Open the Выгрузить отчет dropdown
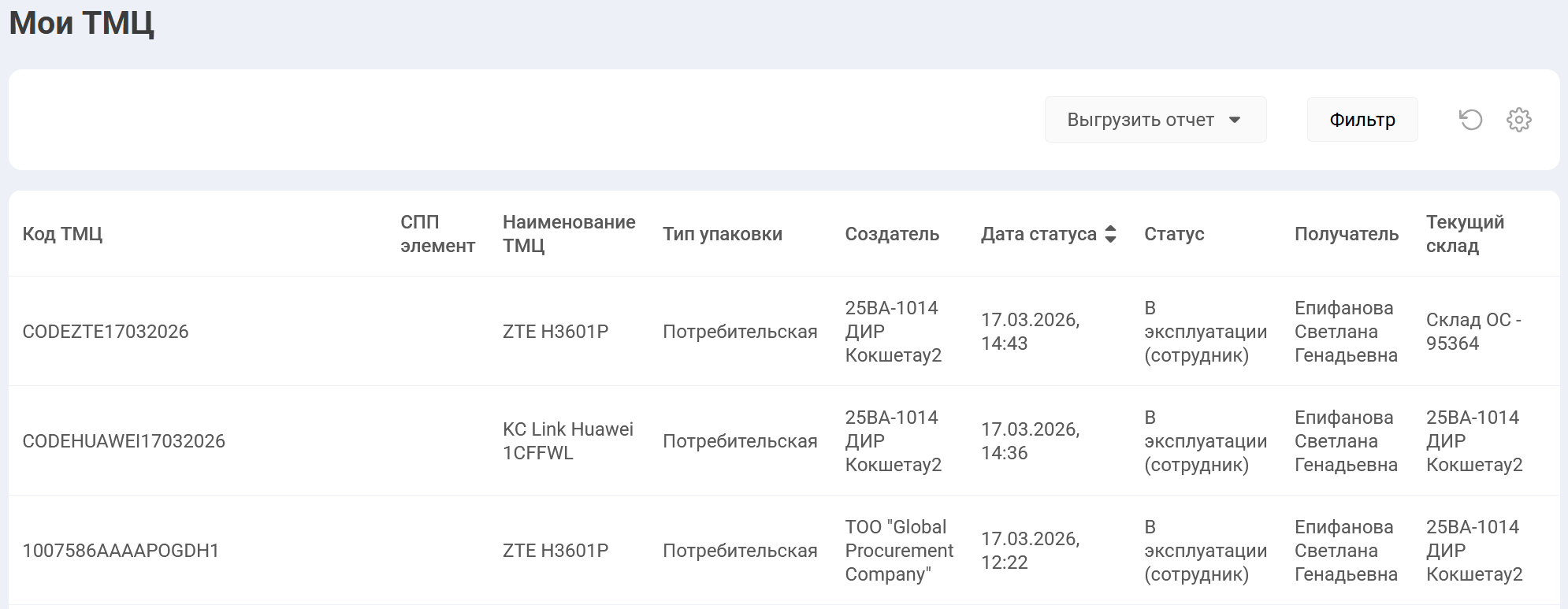Screen dimensions: 1568x609 [1140, 120]
